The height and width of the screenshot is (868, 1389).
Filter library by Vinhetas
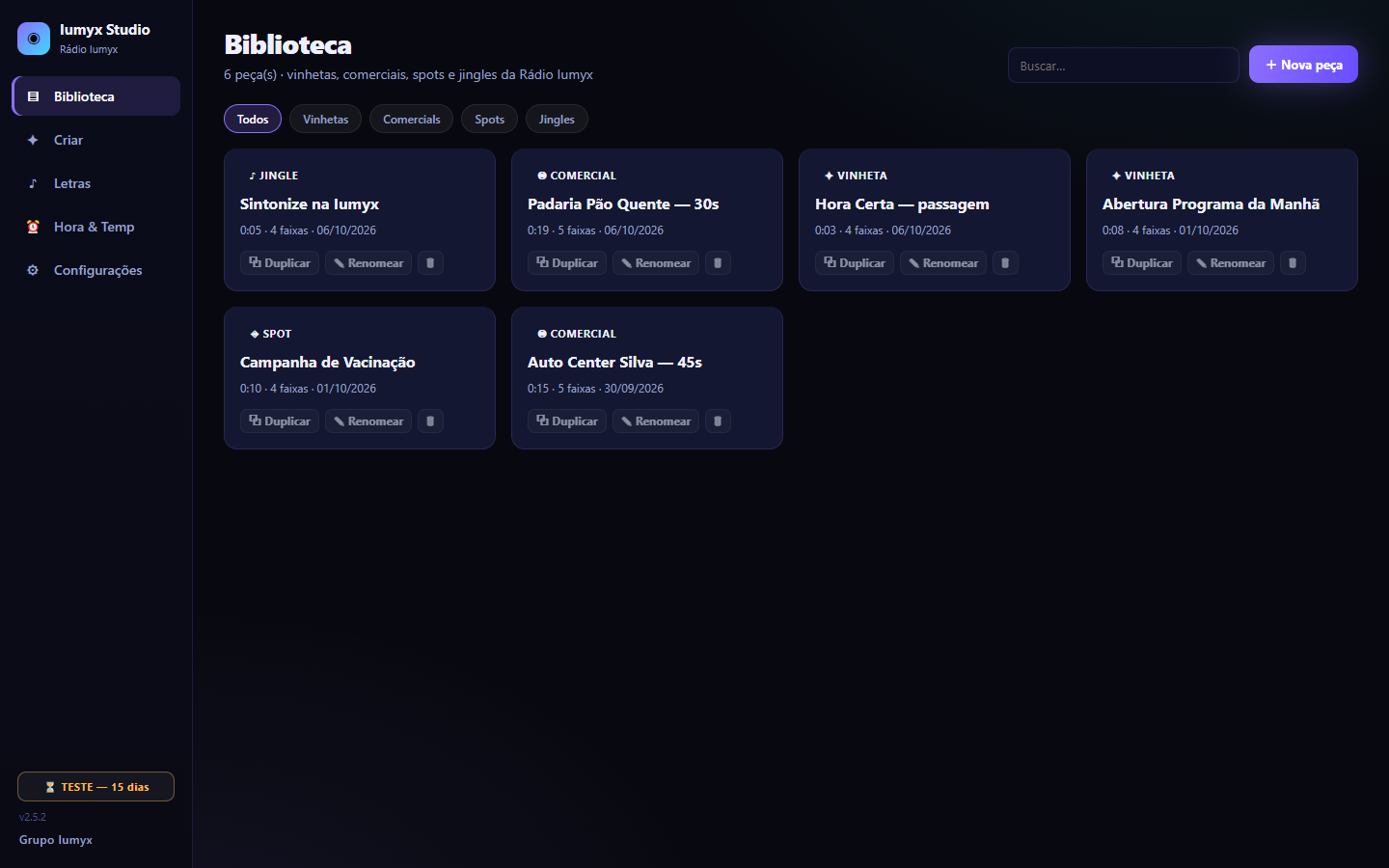pos(326,119)
